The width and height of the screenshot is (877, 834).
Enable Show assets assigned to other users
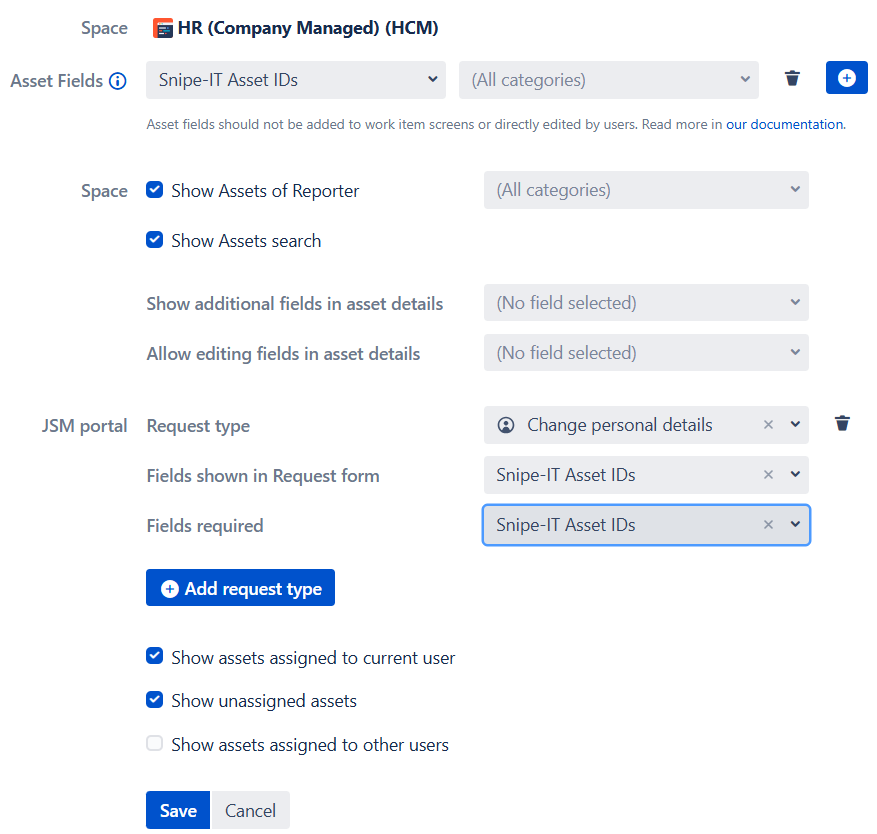pyautogui.click(x=155, y=744)
